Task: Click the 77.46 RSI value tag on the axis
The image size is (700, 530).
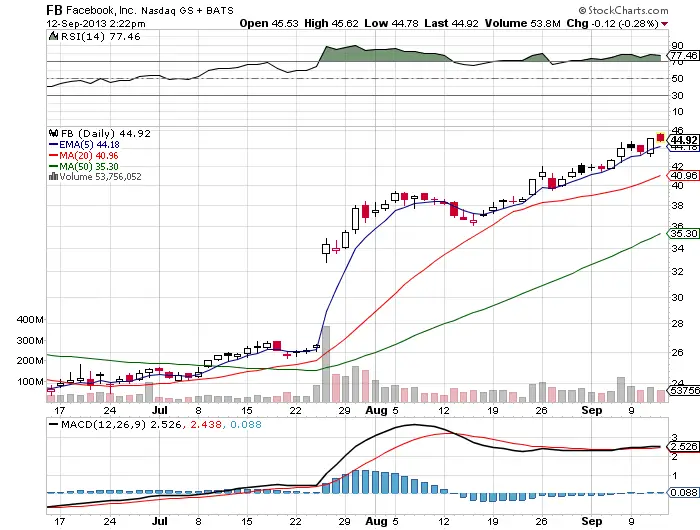Action: click(683, 55)
